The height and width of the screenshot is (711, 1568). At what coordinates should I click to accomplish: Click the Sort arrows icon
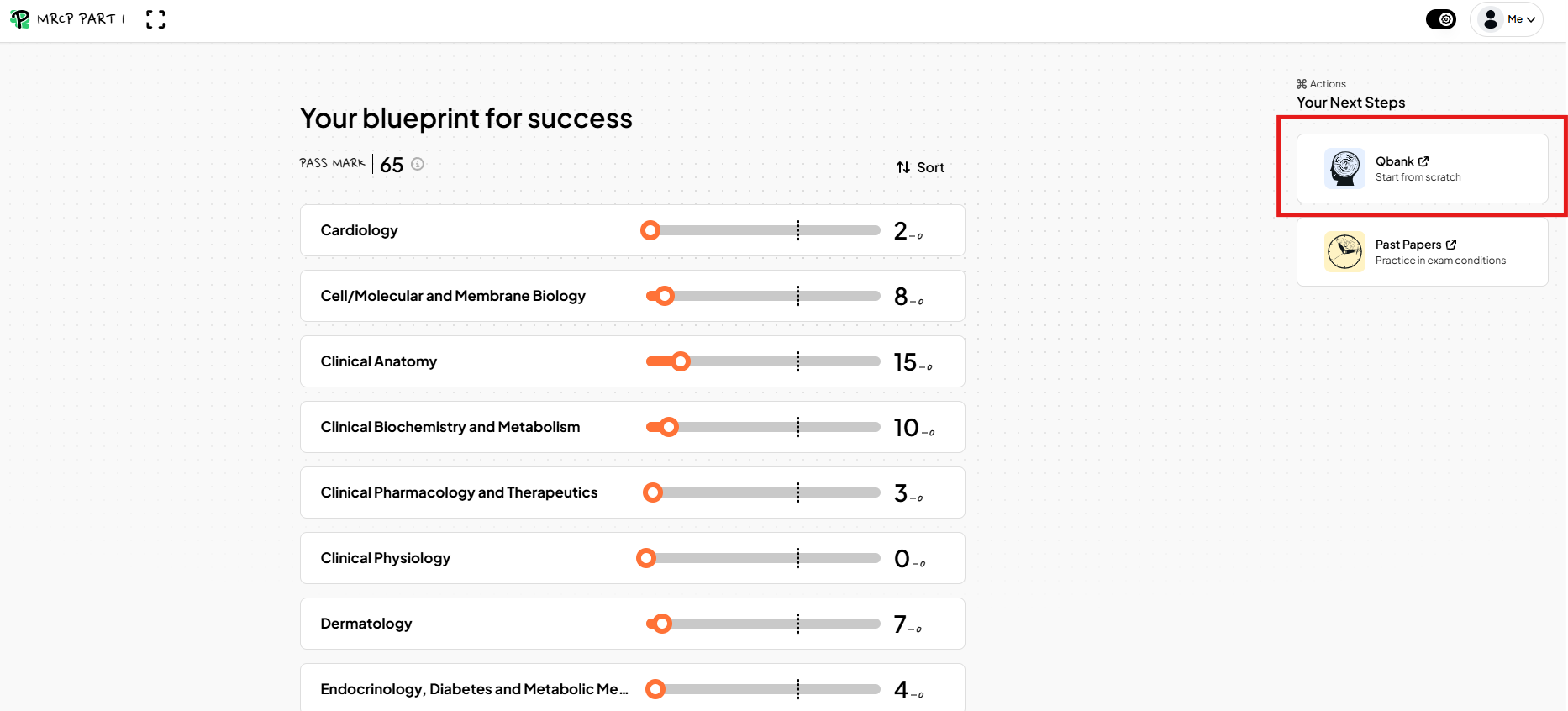[903, 167]
